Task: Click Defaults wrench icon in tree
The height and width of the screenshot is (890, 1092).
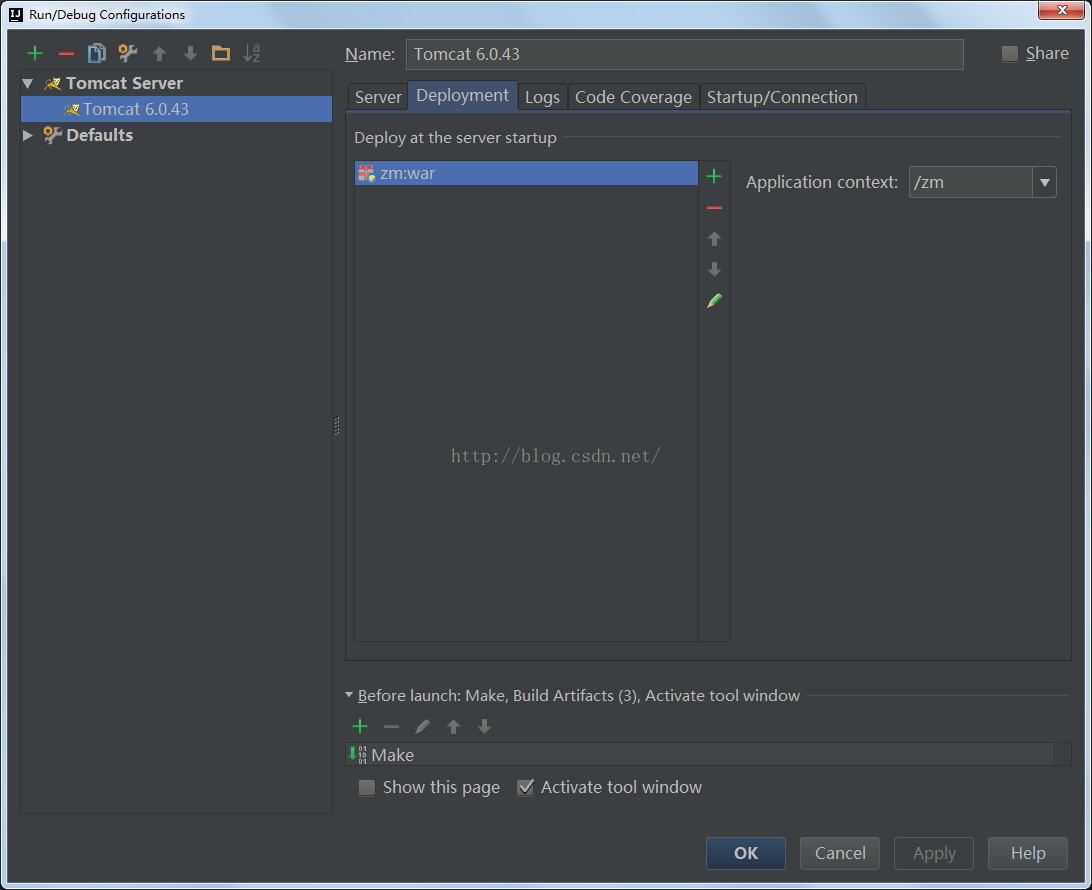Action: pos(52,135)
